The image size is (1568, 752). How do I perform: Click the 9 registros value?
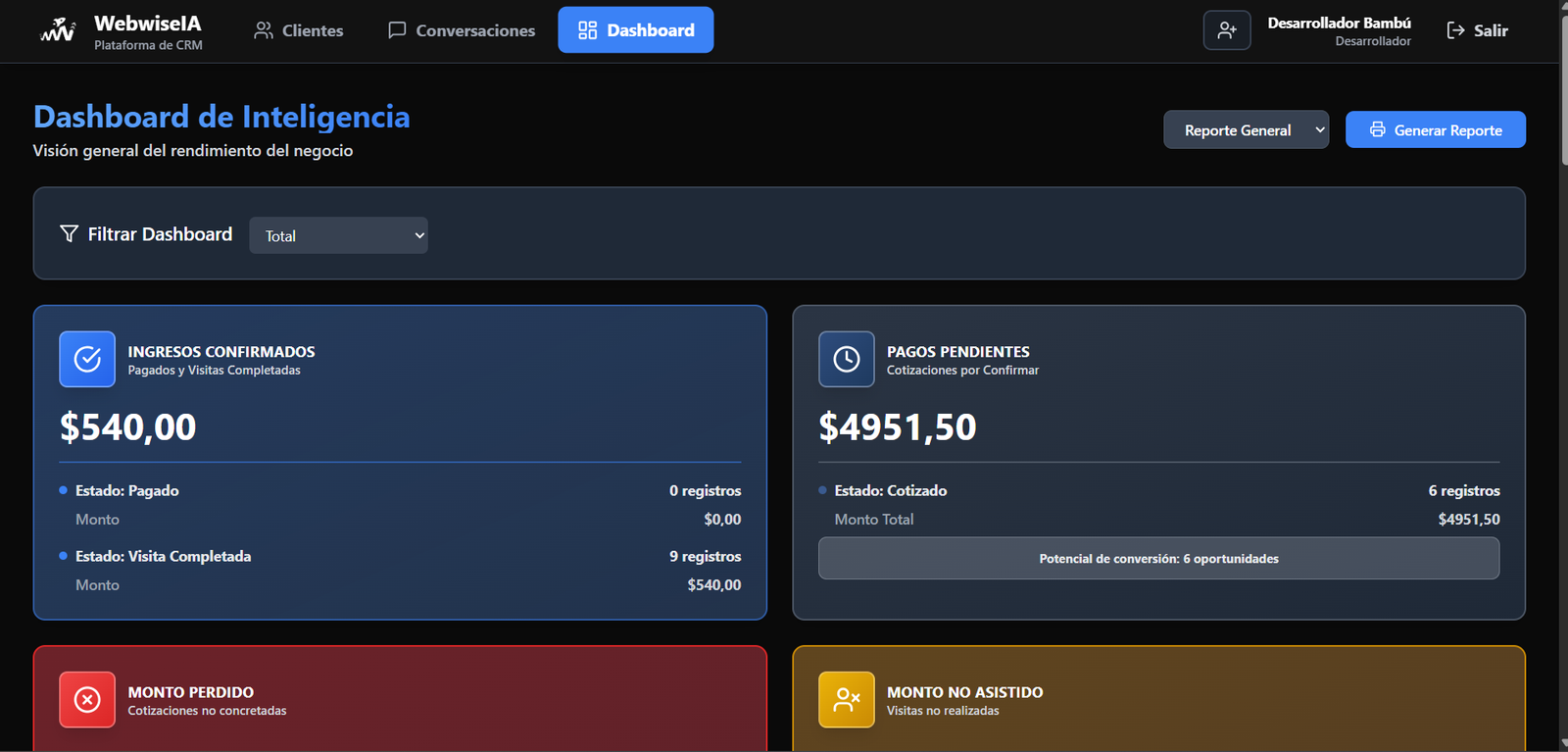tap(706, 556)
